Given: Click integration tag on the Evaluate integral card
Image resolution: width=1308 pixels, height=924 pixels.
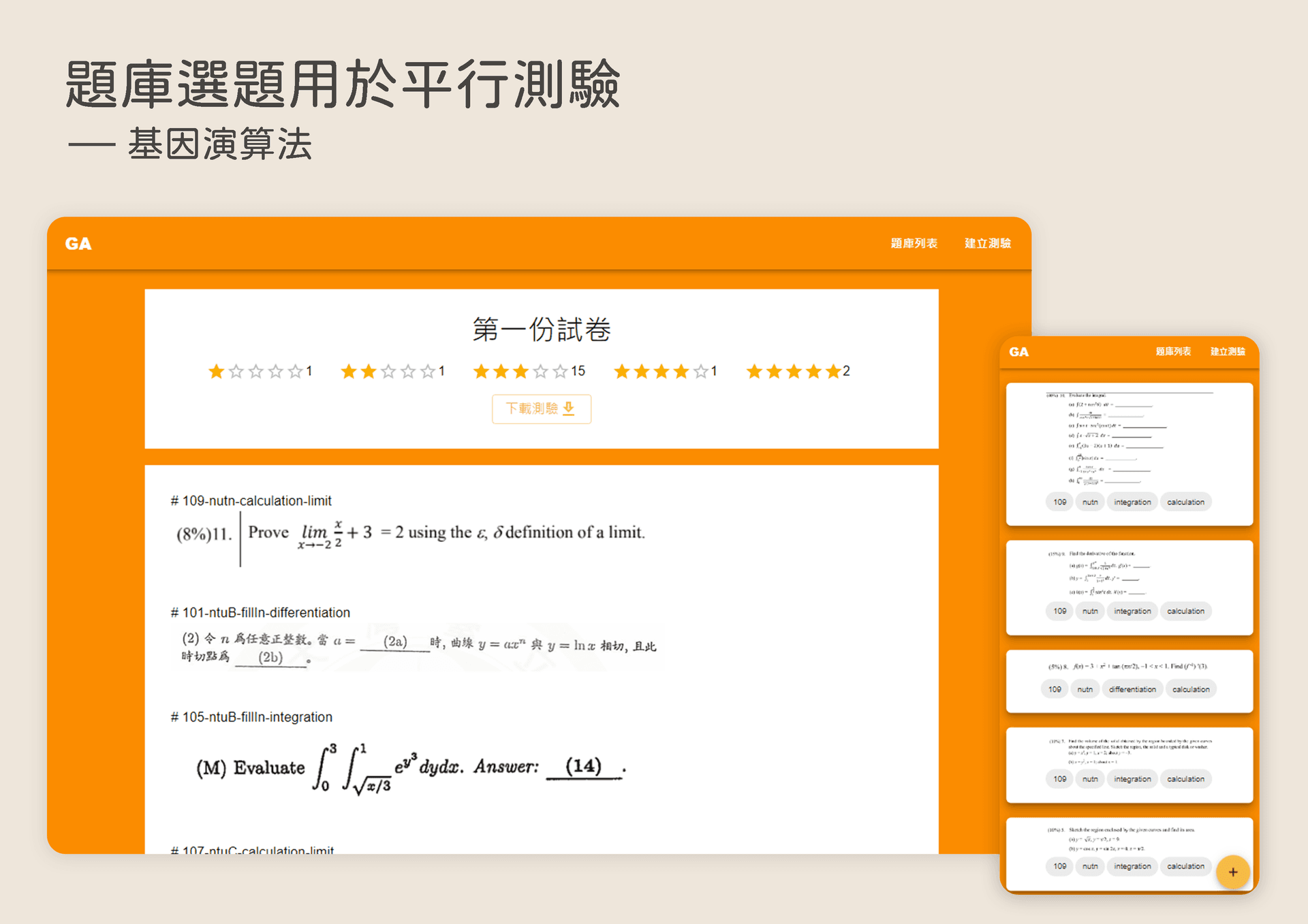Looking at the screenshot, I should tap(1132, 502).
